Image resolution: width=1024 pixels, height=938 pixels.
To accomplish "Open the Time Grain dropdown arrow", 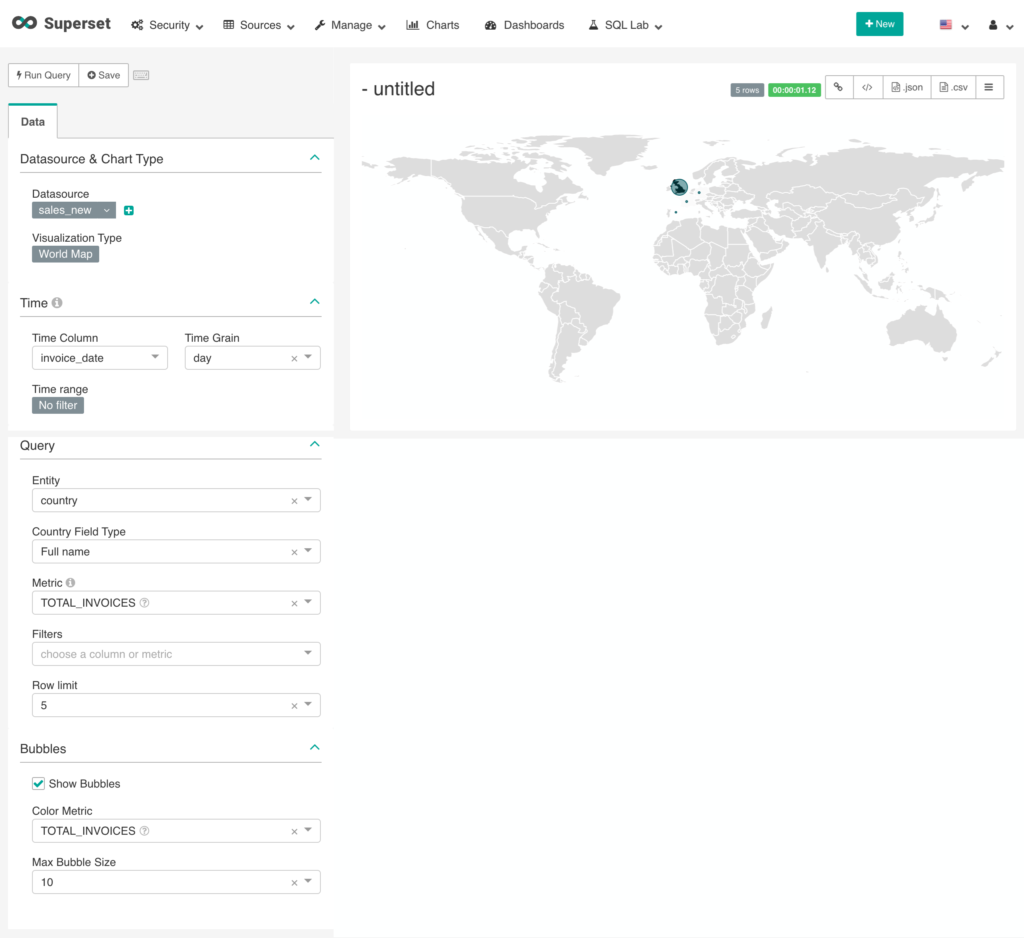I will (308, 357).
